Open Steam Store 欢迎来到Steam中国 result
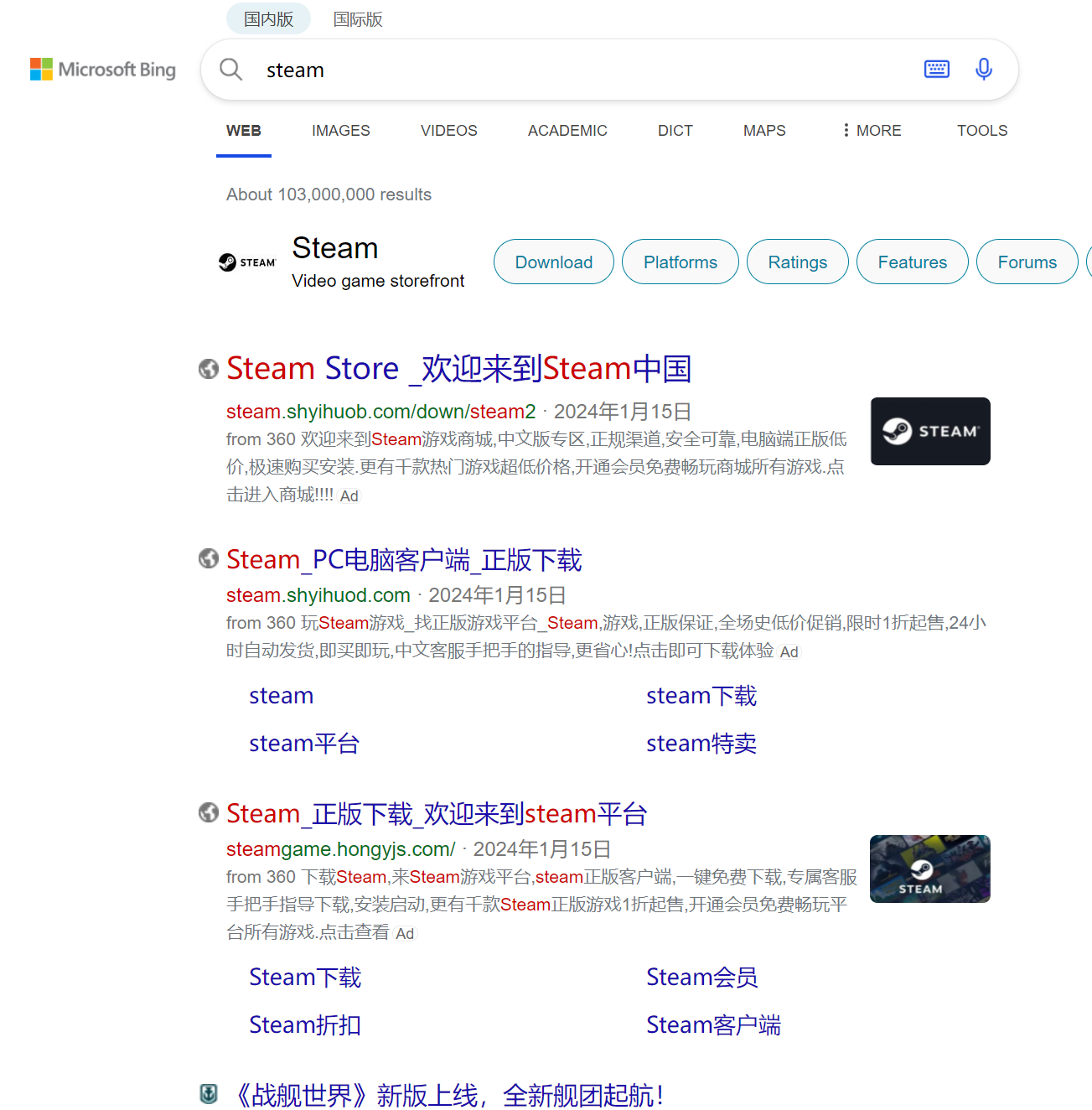This screenshot has width=1092, height=1110. coord(459,369)
